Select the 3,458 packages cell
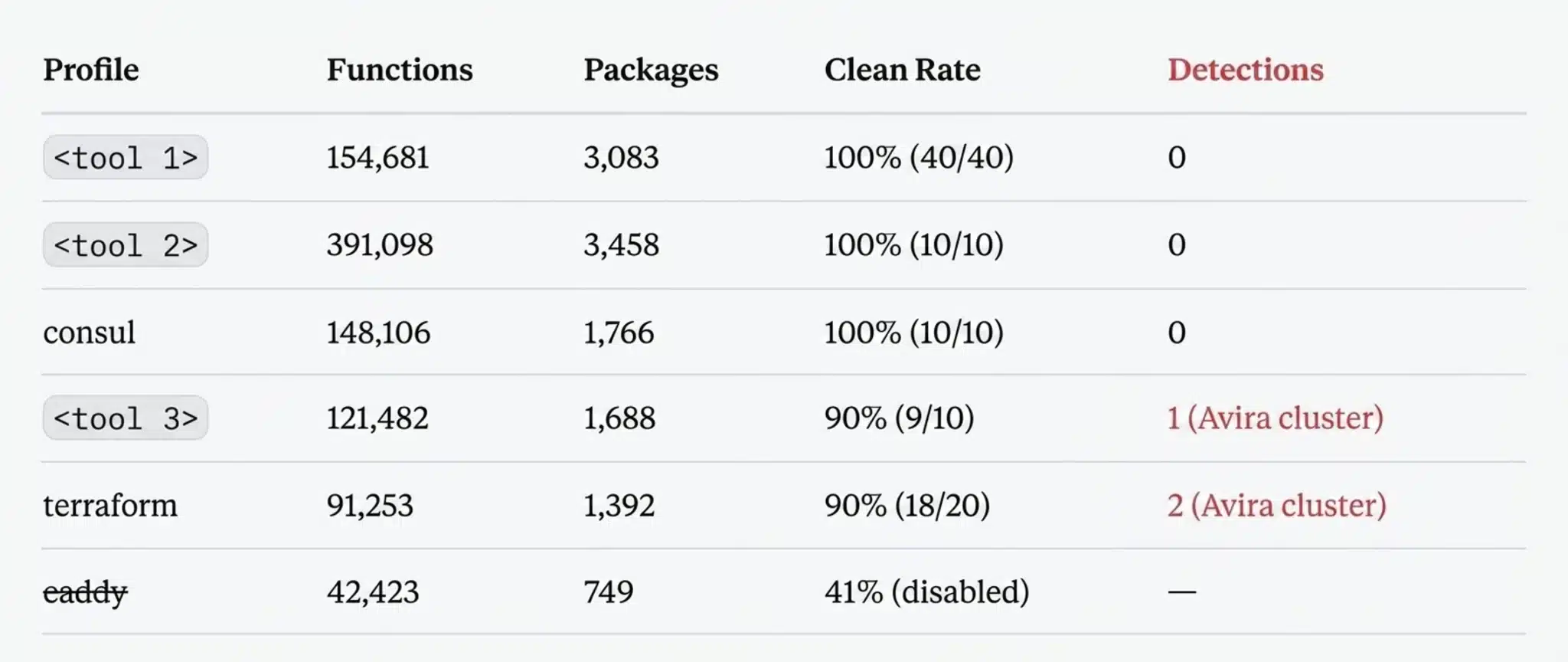The image size is (1568, 662). click(x=621, y=245)
